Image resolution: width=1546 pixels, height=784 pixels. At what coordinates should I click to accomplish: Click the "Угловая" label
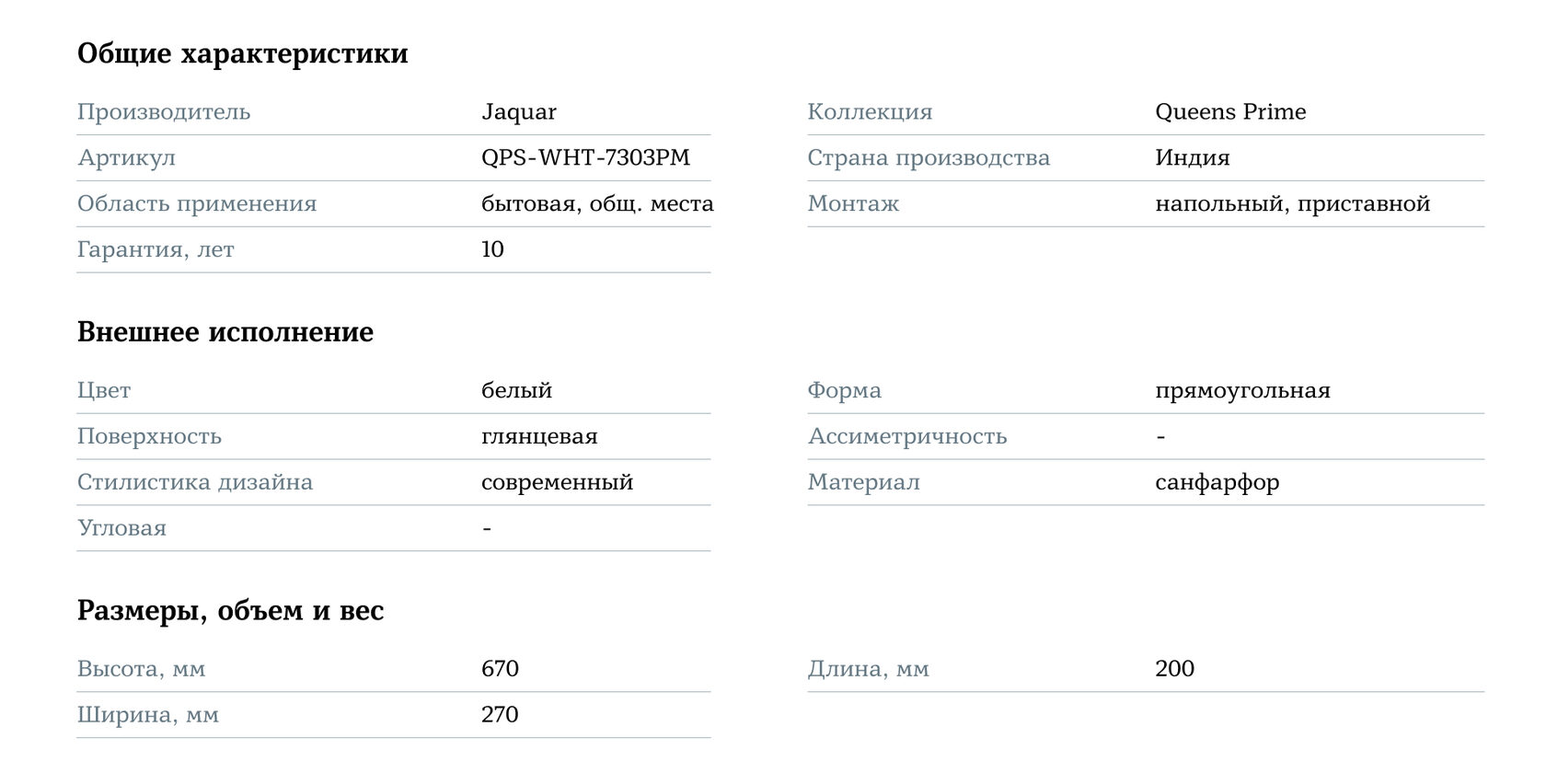pyautogui.click(x=121, y=529)
